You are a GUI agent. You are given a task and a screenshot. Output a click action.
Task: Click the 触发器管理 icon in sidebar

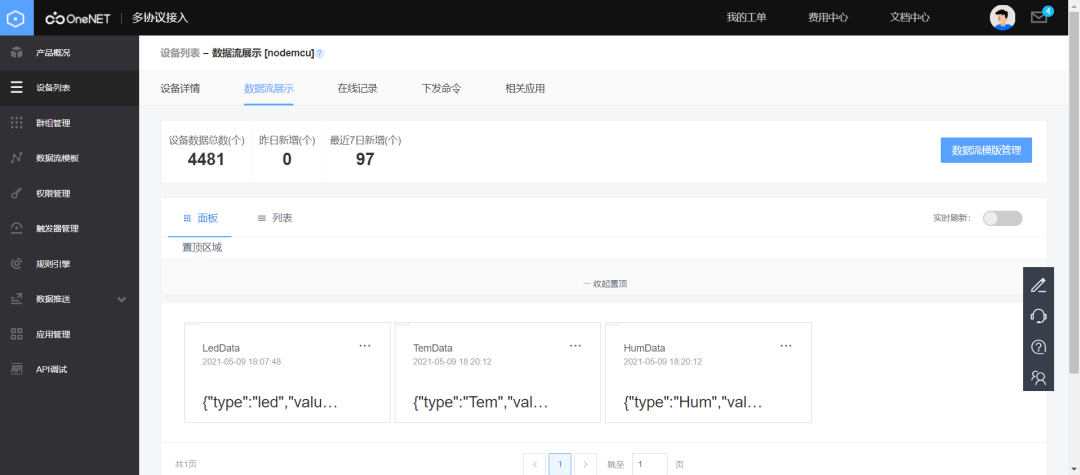pos(17,229)
